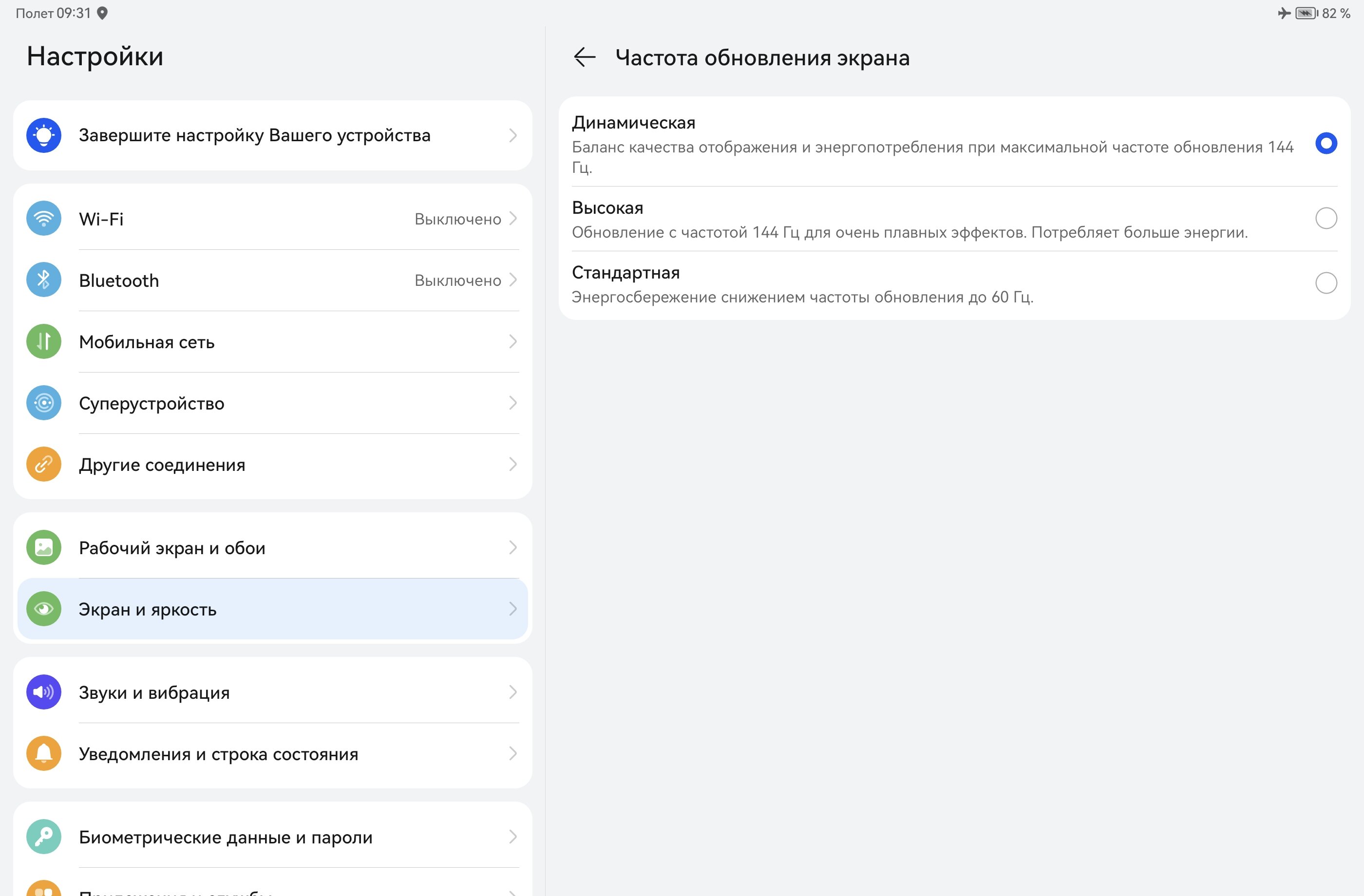
Task: Tap the green eye display icon
Action: [43, 609]
